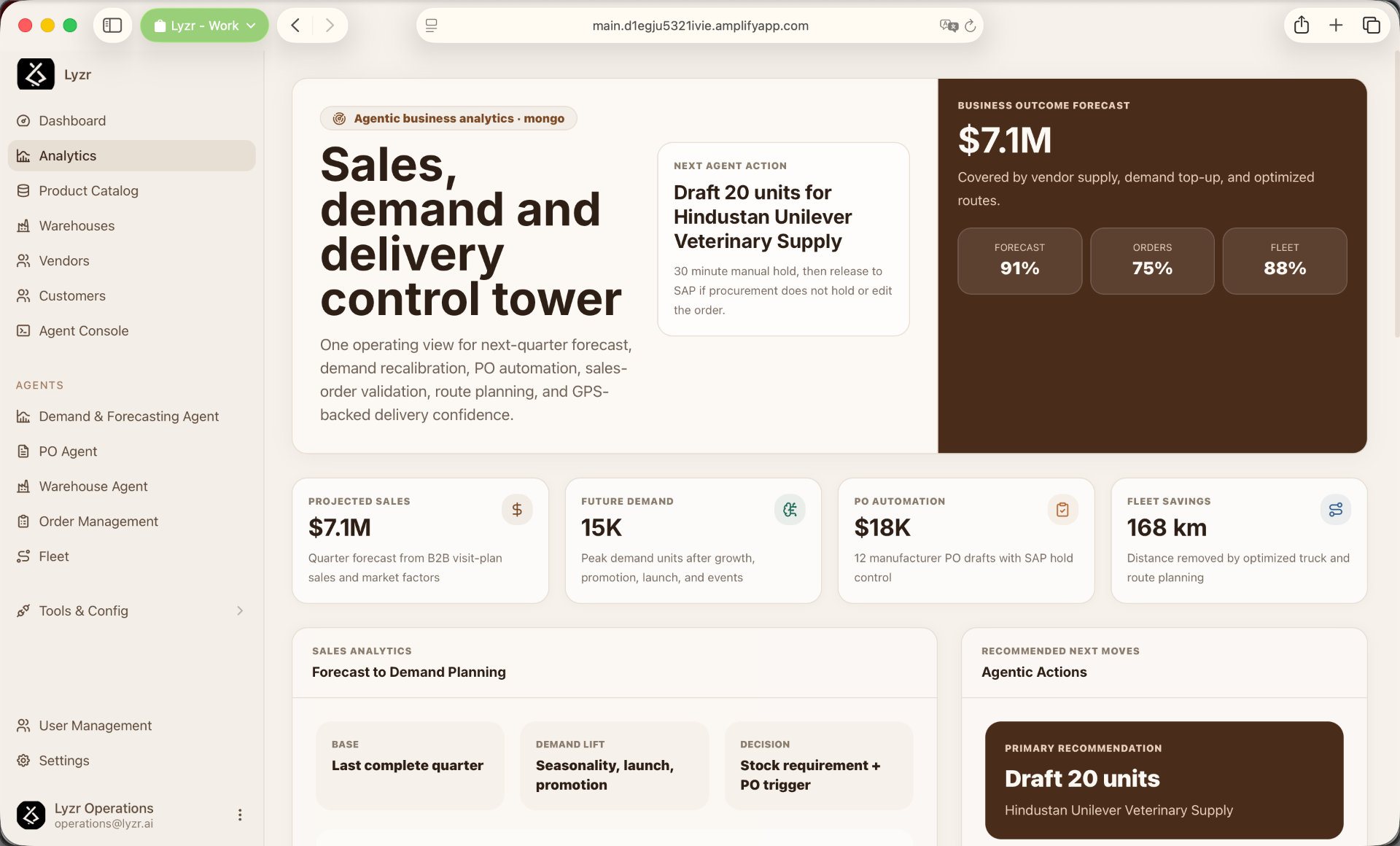Reload the page from the address bar
Screen dimensions: 1400x846
tap(971, 26)
